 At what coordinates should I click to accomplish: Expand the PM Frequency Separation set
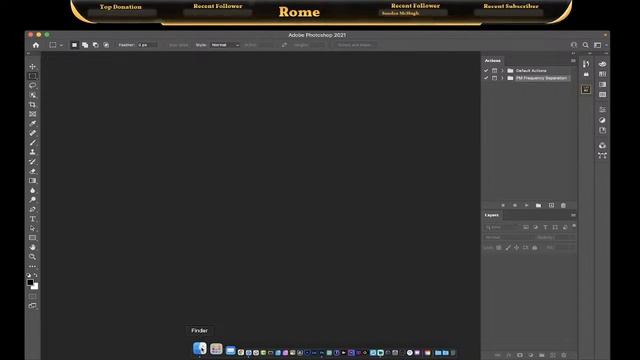502,78
